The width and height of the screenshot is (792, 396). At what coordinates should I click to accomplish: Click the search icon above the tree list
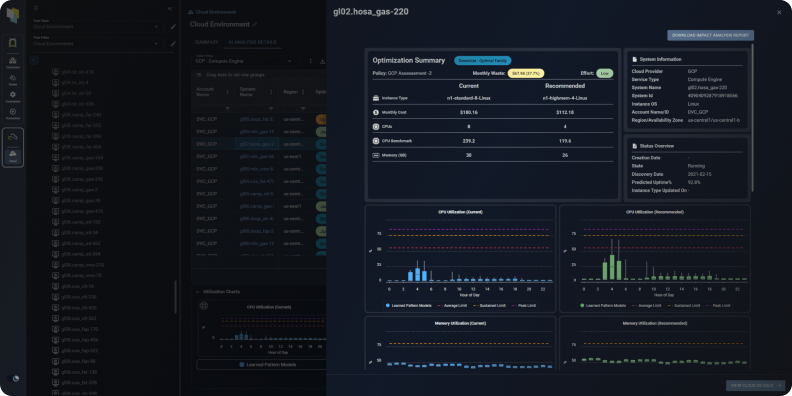34,60
